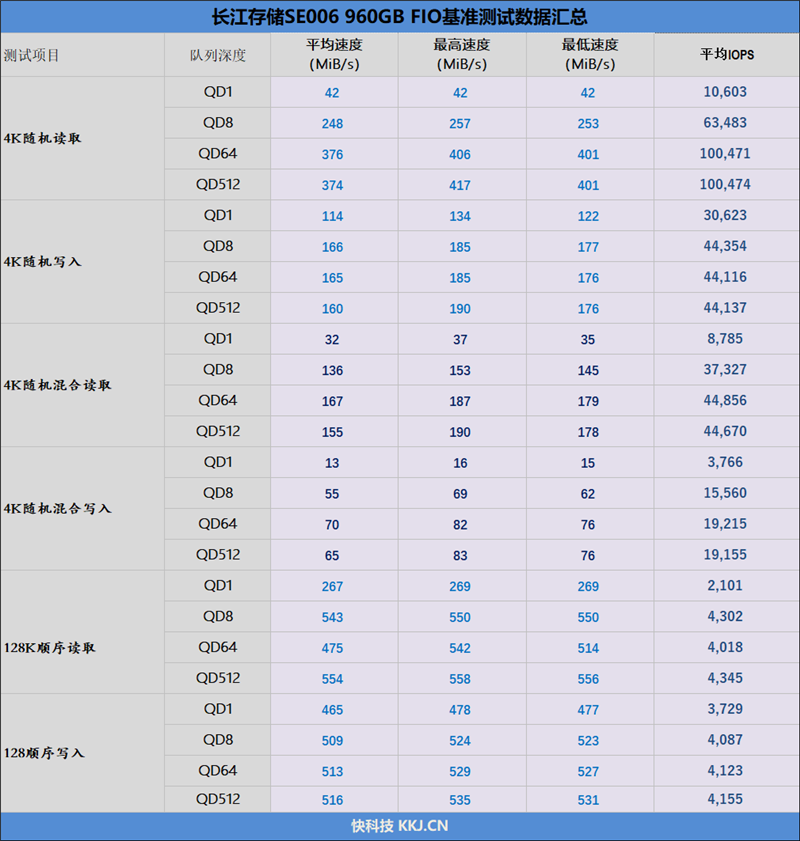Click average speed 13 in 4K随机混合写入 QD1
The image size is (800, 841).
(332, 463)
